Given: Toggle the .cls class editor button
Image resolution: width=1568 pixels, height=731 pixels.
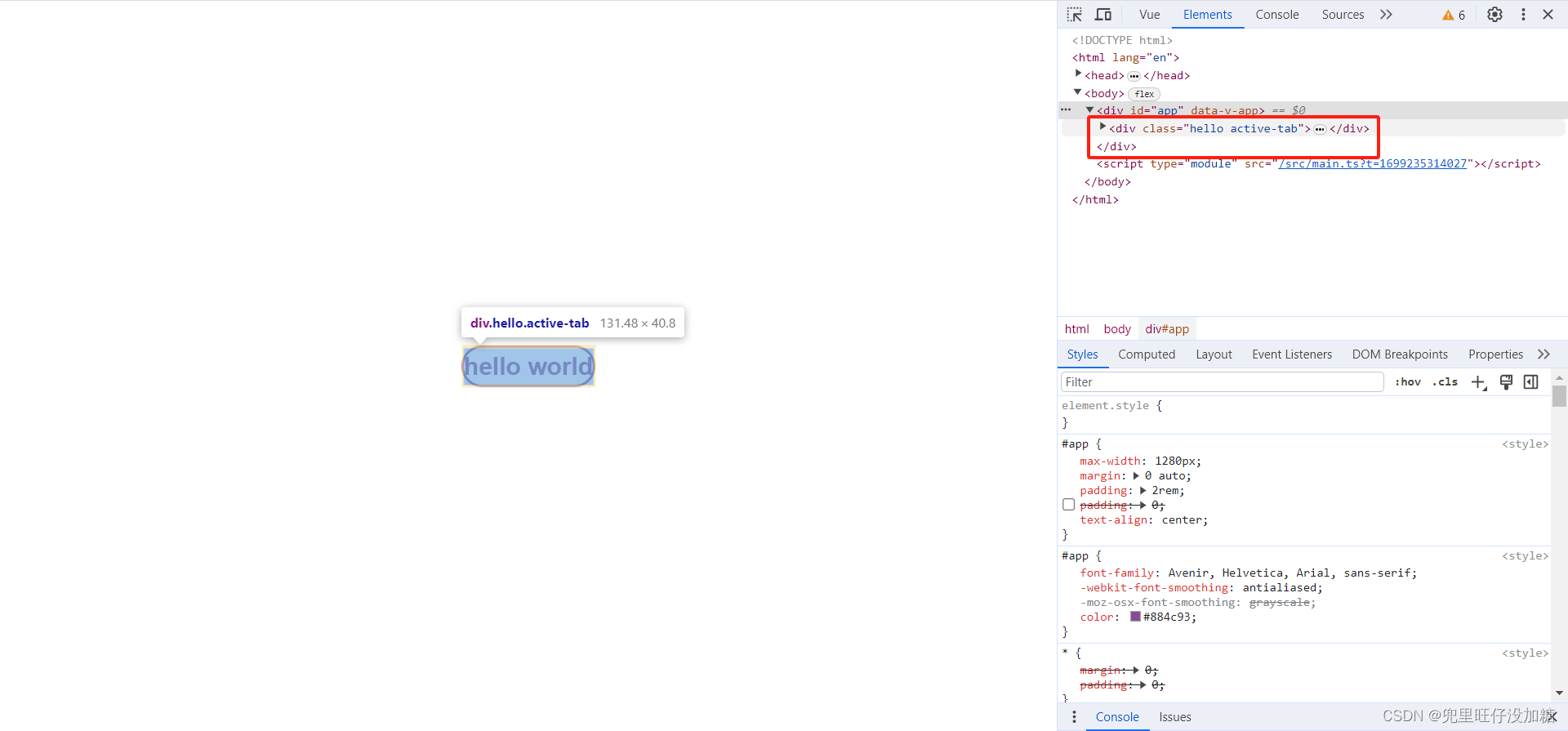Looking at the screenshot, I should (x=1445, y=381).
